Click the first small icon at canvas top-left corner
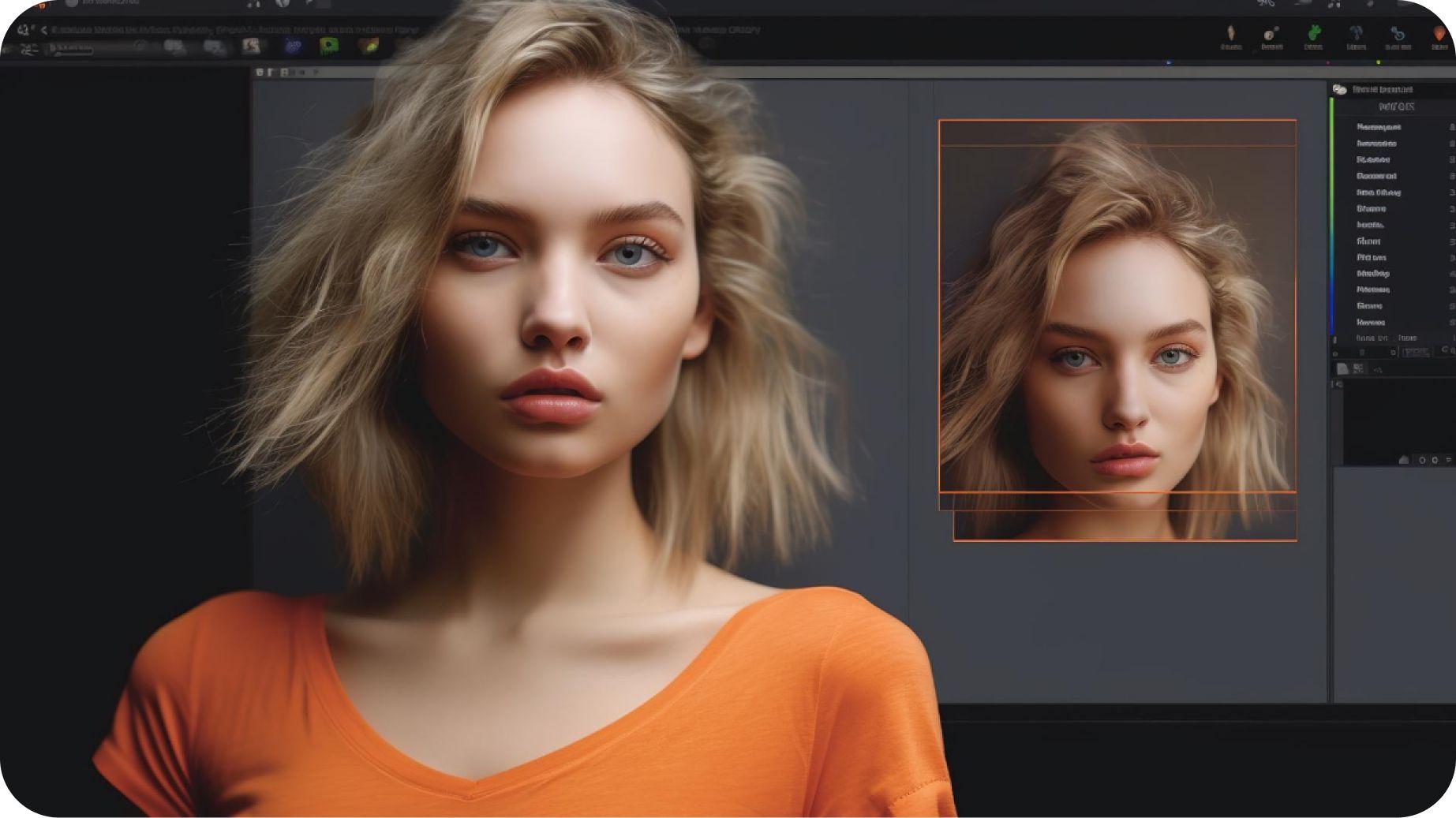 point(259,73)
